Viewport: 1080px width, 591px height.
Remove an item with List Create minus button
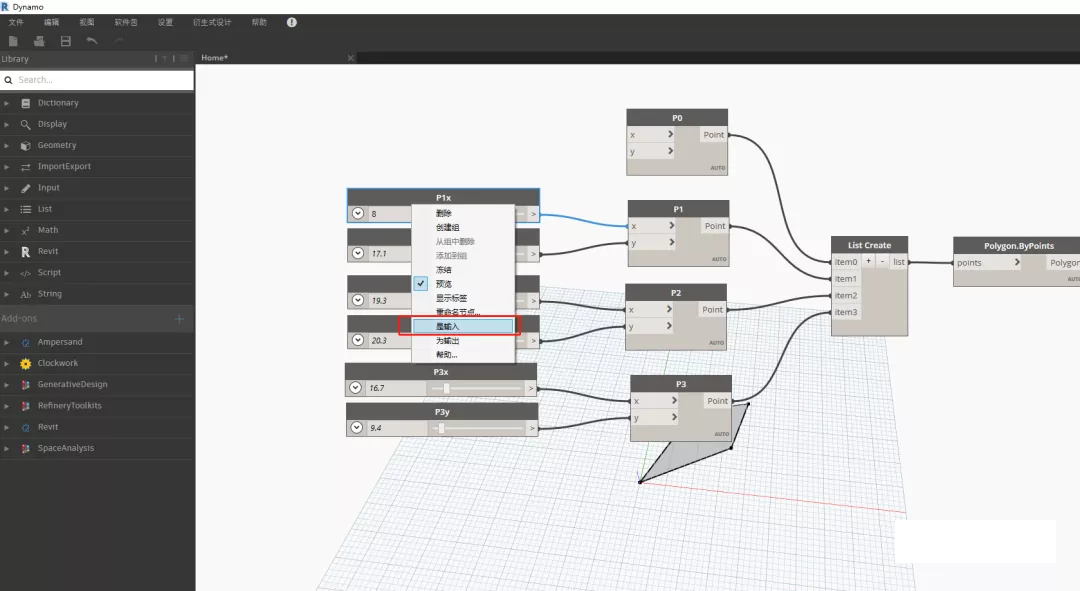pyautogui.click(x=882, y=261)
